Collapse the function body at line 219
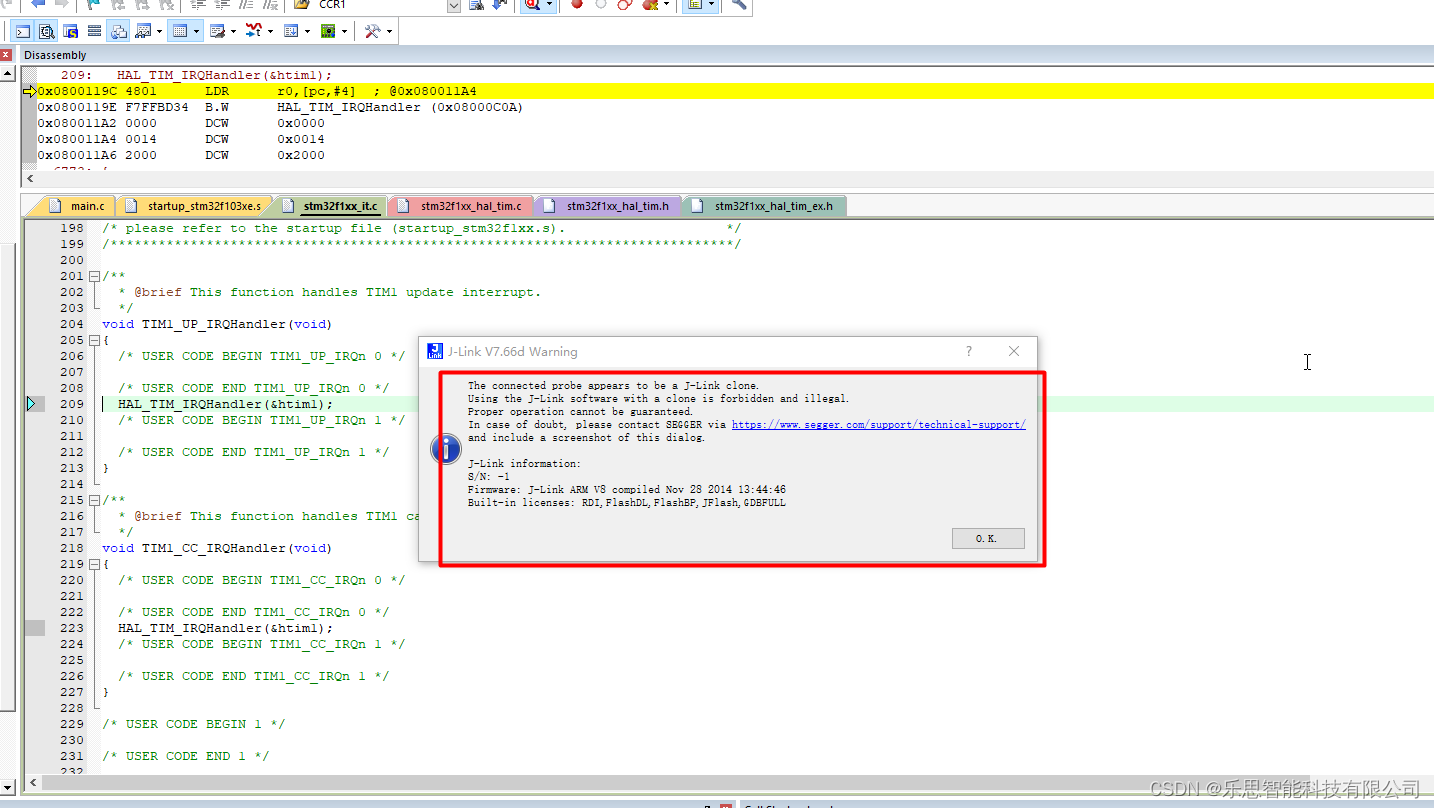1434x808 pixels. [94, 564]
